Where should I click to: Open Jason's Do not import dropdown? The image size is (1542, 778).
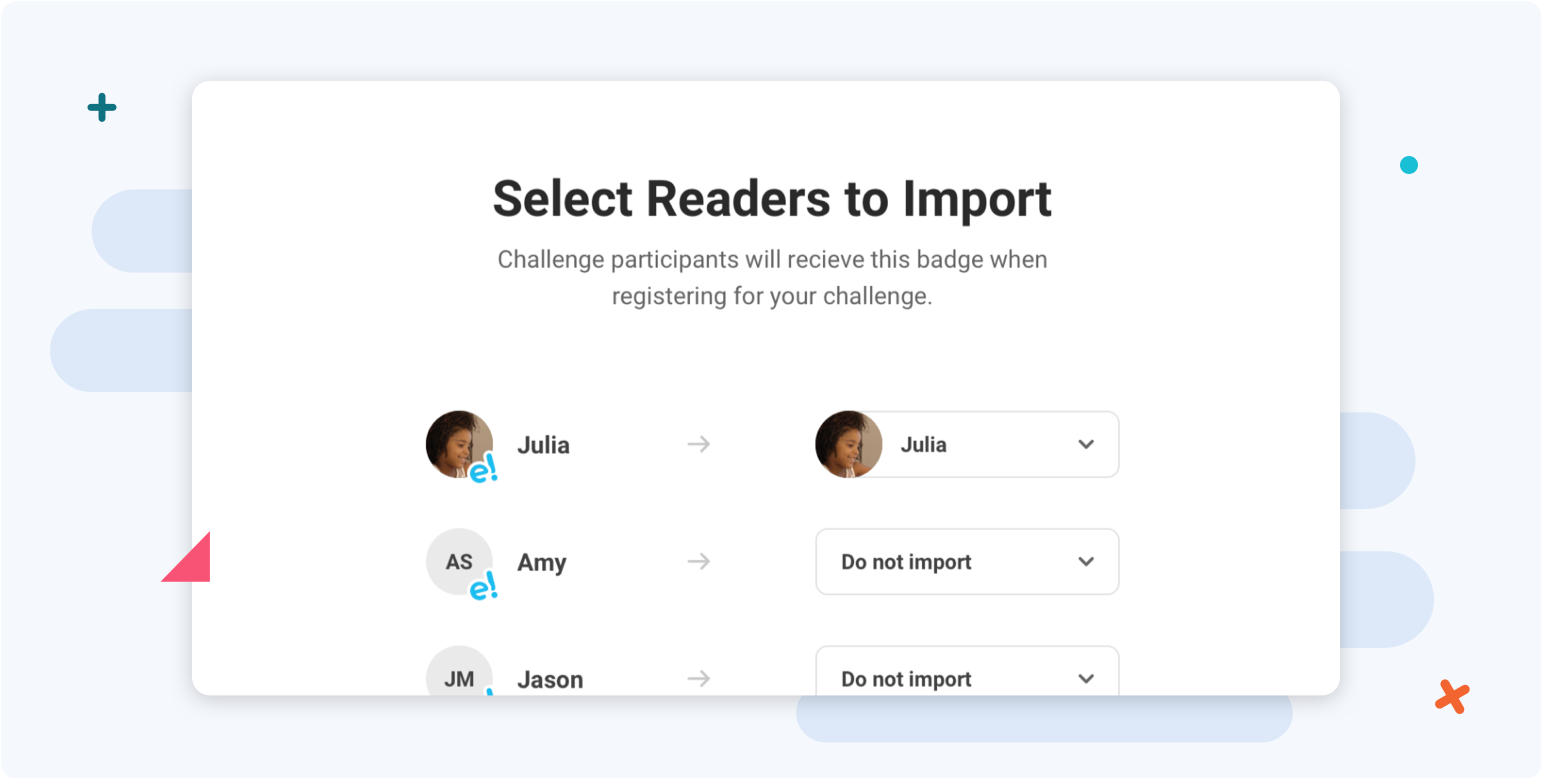(x=967, y=671)
